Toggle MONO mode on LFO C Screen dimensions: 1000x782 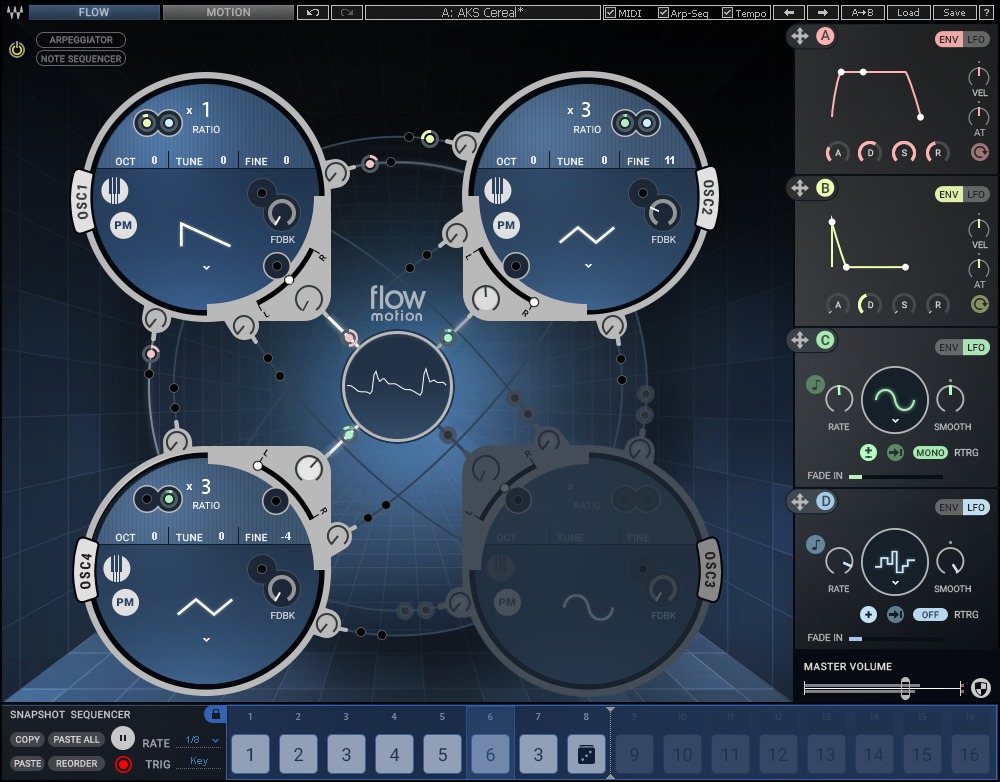tap(930, 452)
